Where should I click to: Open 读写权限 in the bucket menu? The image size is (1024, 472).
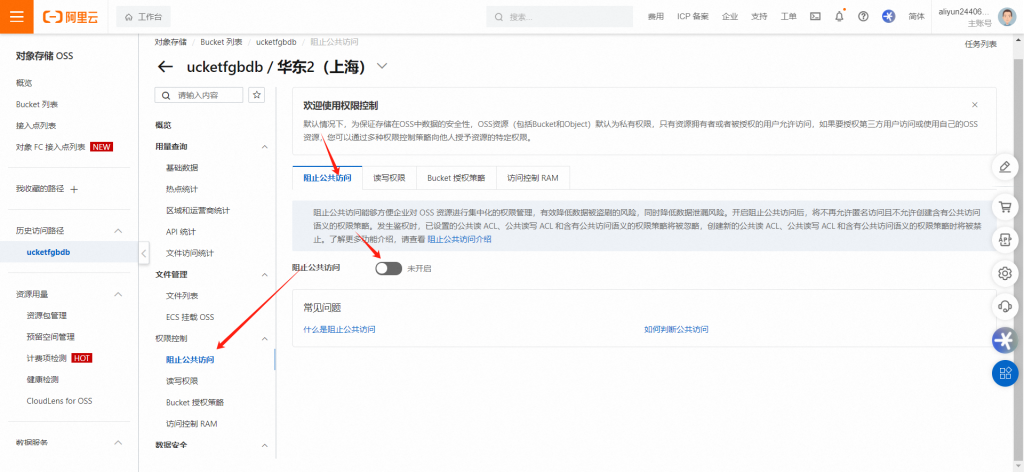click(x=182, y=381)
